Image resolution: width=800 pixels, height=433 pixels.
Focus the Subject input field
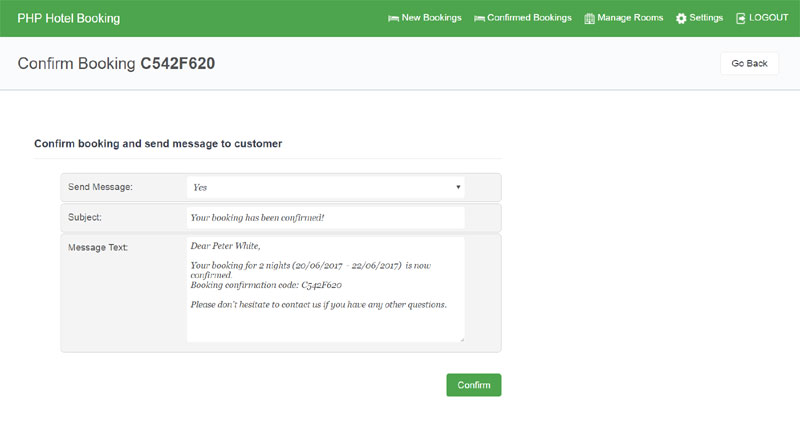325,217
